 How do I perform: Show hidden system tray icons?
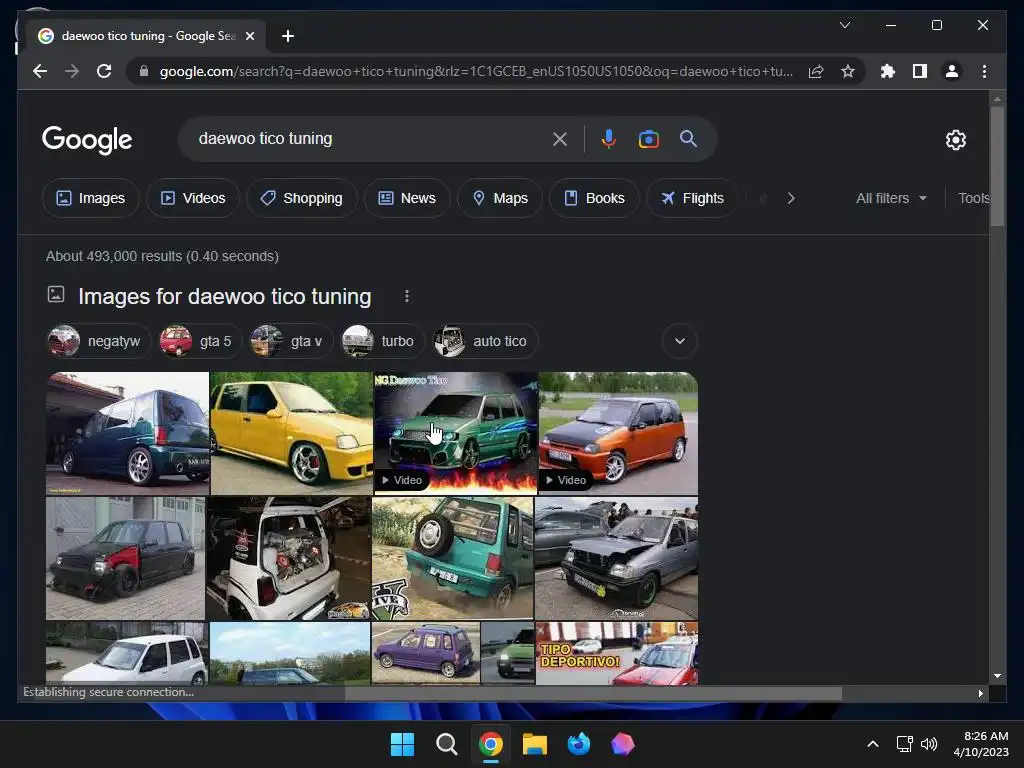872,744
